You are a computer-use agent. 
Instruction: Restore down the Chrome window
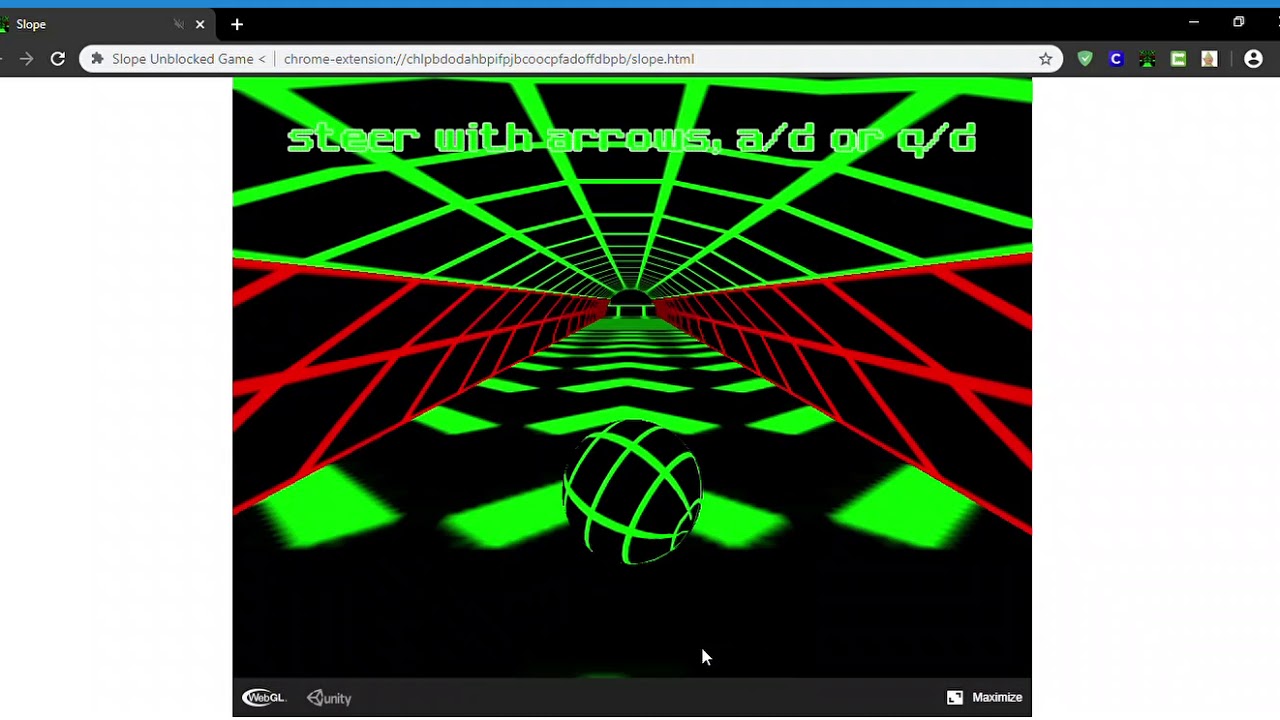(x=1238, y=22)
